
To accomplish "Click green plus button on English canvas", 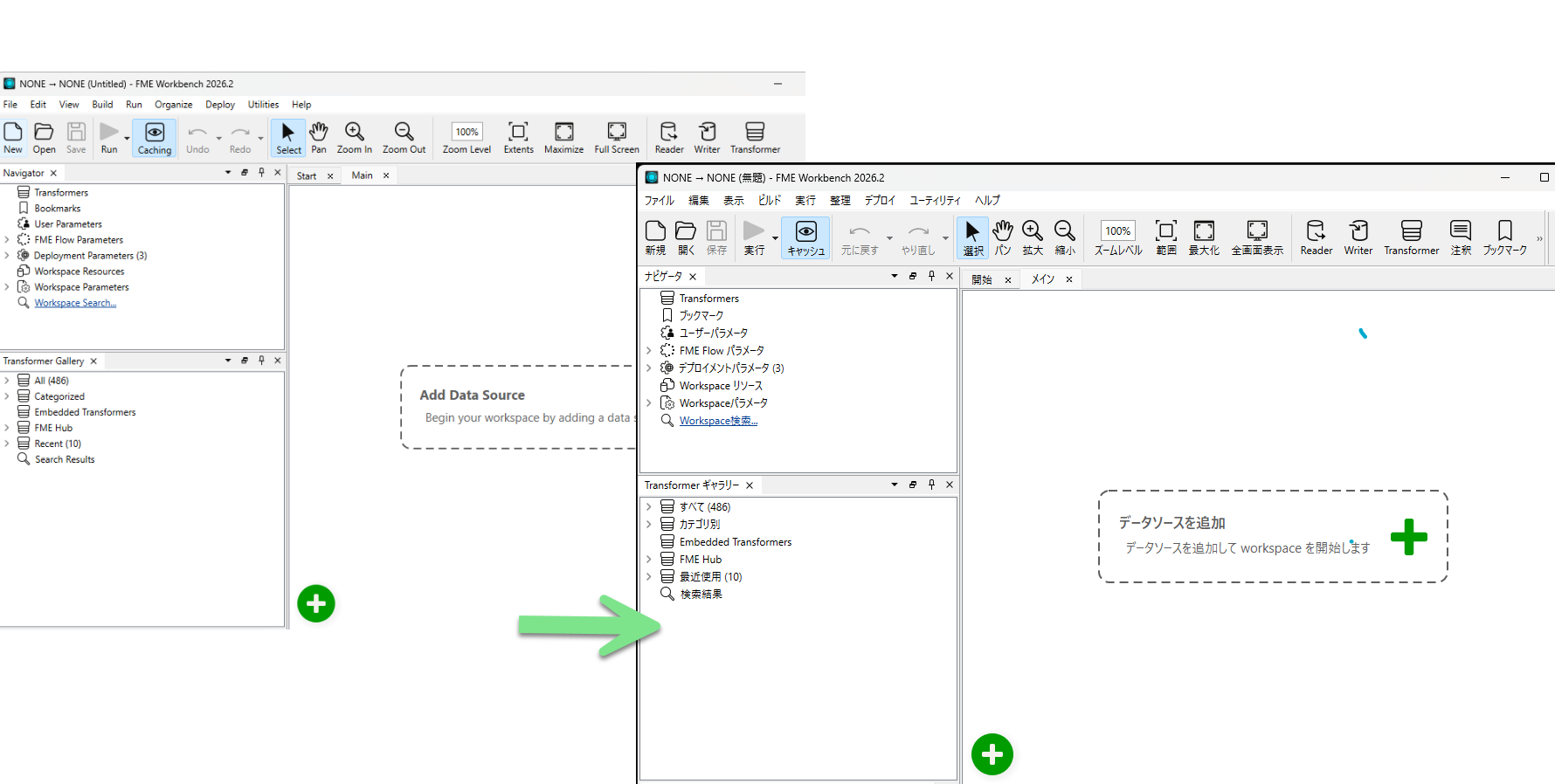I will point(316,603).
